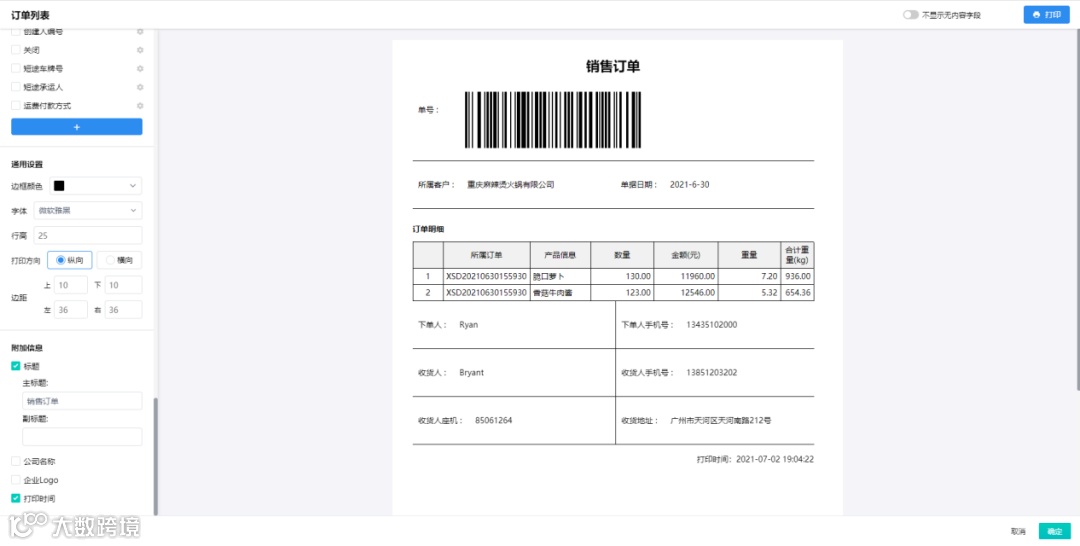
Task: Open gear settings for 运费付款方式 field
Action: pyautogui.click(x=140, y=106)
